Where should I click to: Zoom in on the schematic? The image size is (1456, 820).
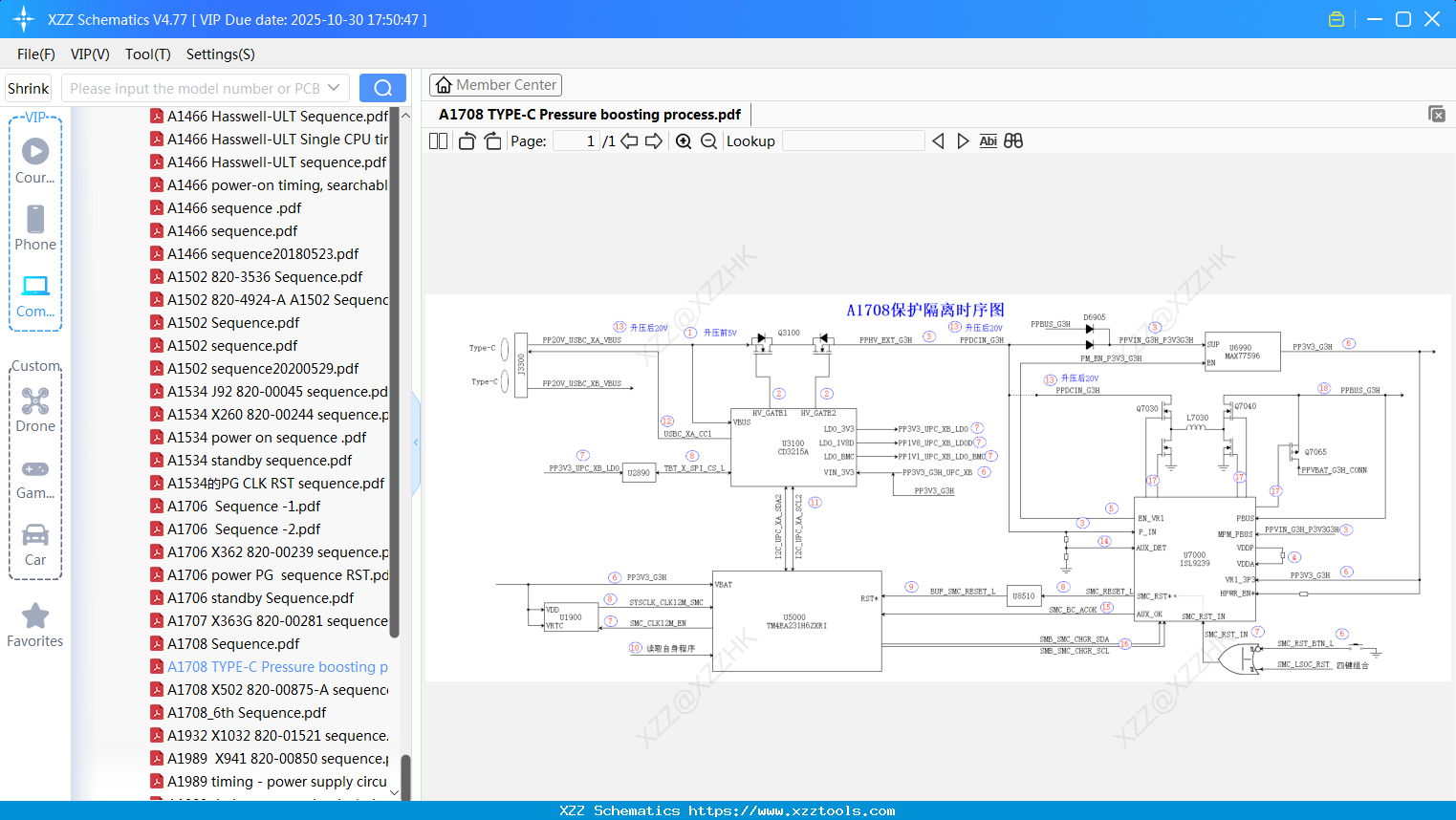point(684,140)
